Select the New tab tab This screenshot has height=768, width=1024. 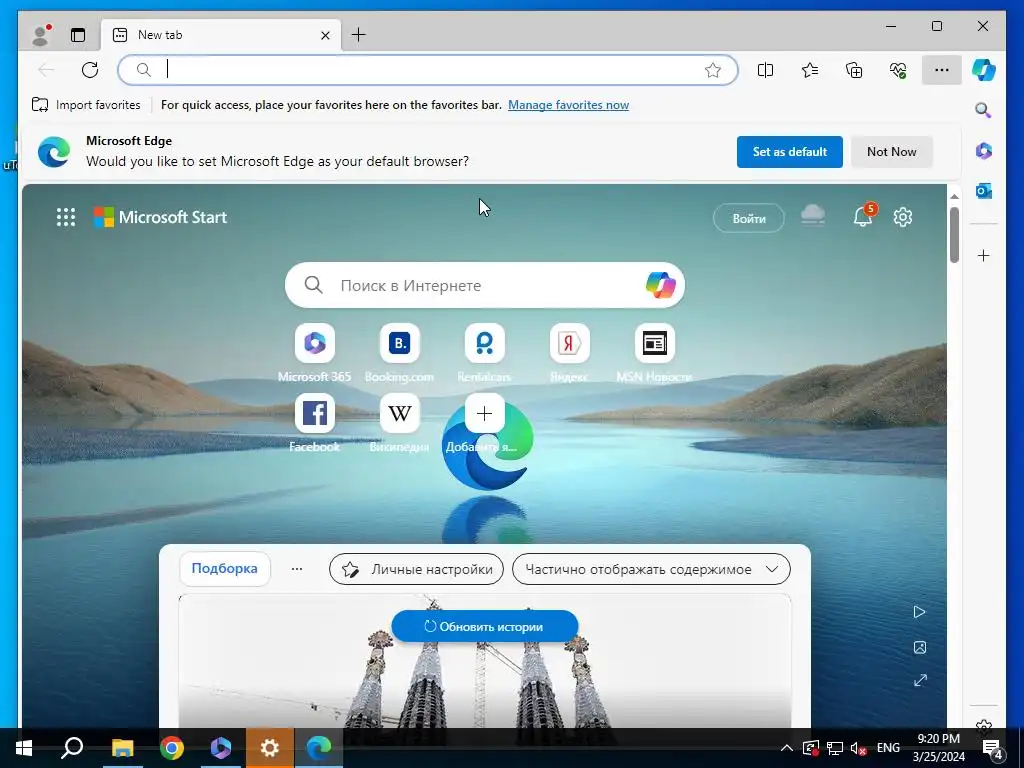point(221,35)
